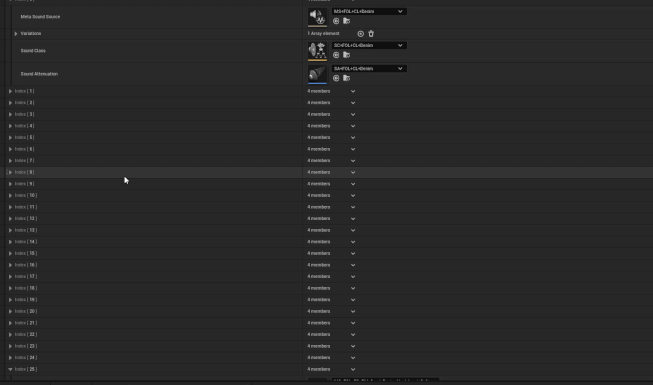Collapse the expanded Index [25] row
Viewport: 653px width, 385px height.
10,369
